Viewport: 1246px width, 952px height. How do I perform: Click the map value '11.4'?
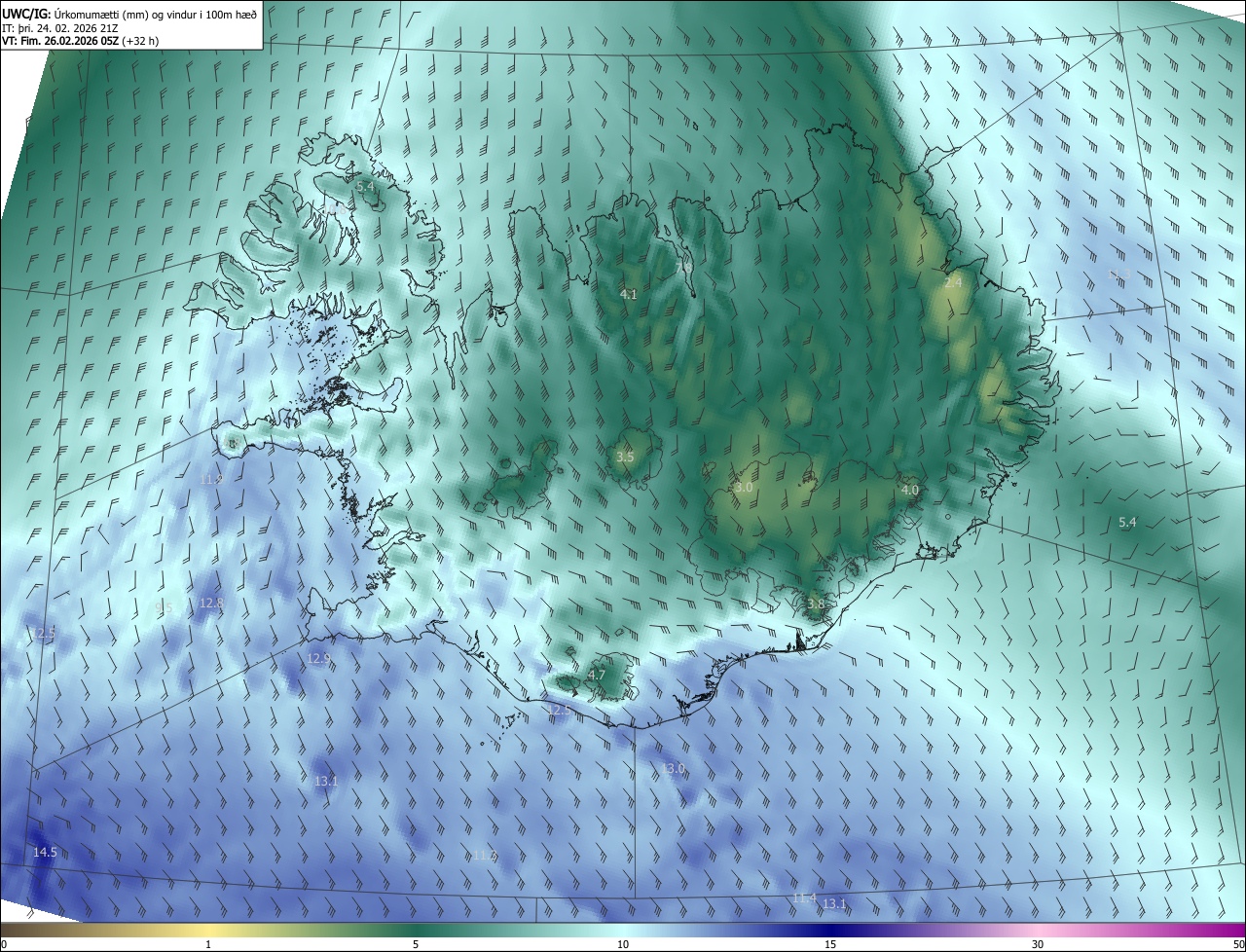coord(804,897)
